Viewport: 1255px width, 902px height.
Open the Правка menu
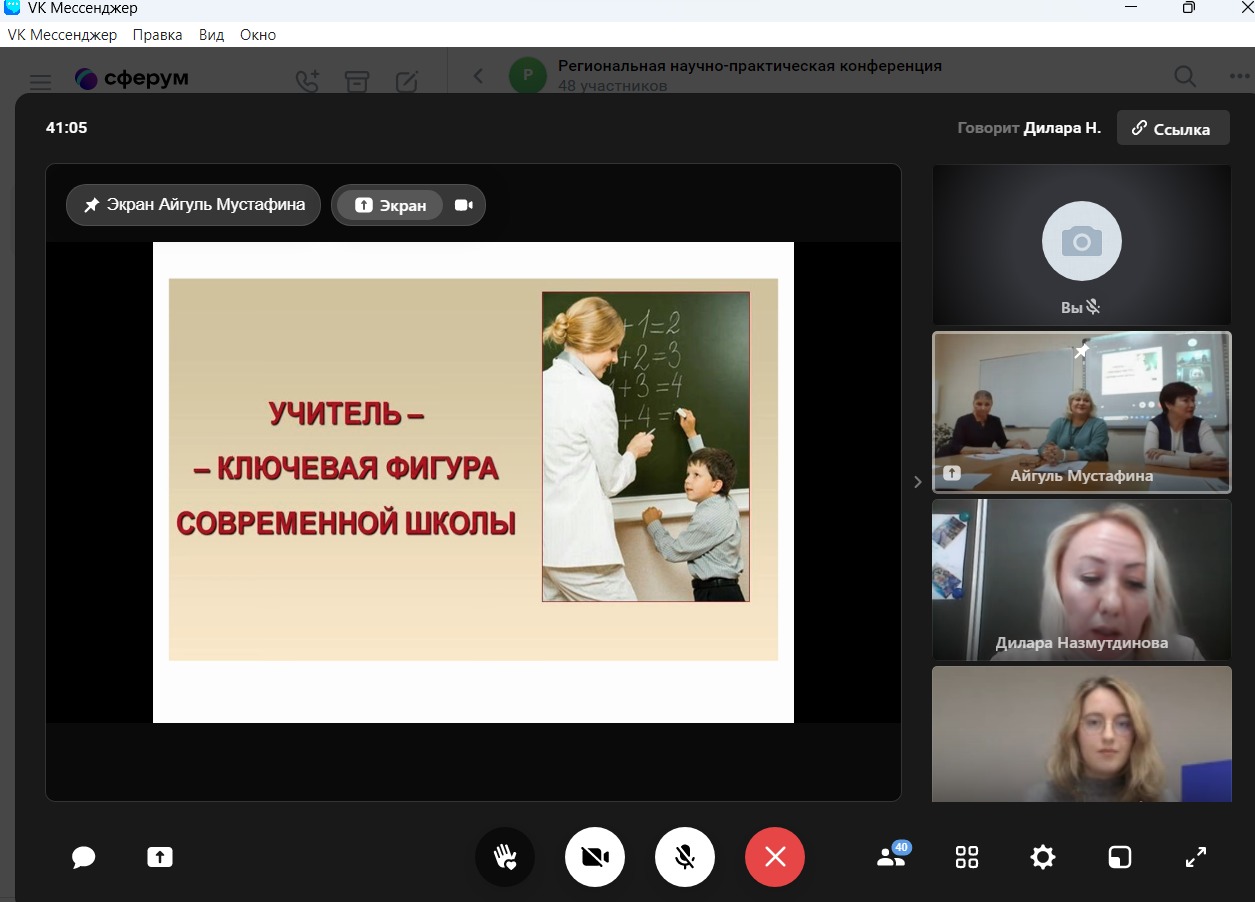[157, 35]
